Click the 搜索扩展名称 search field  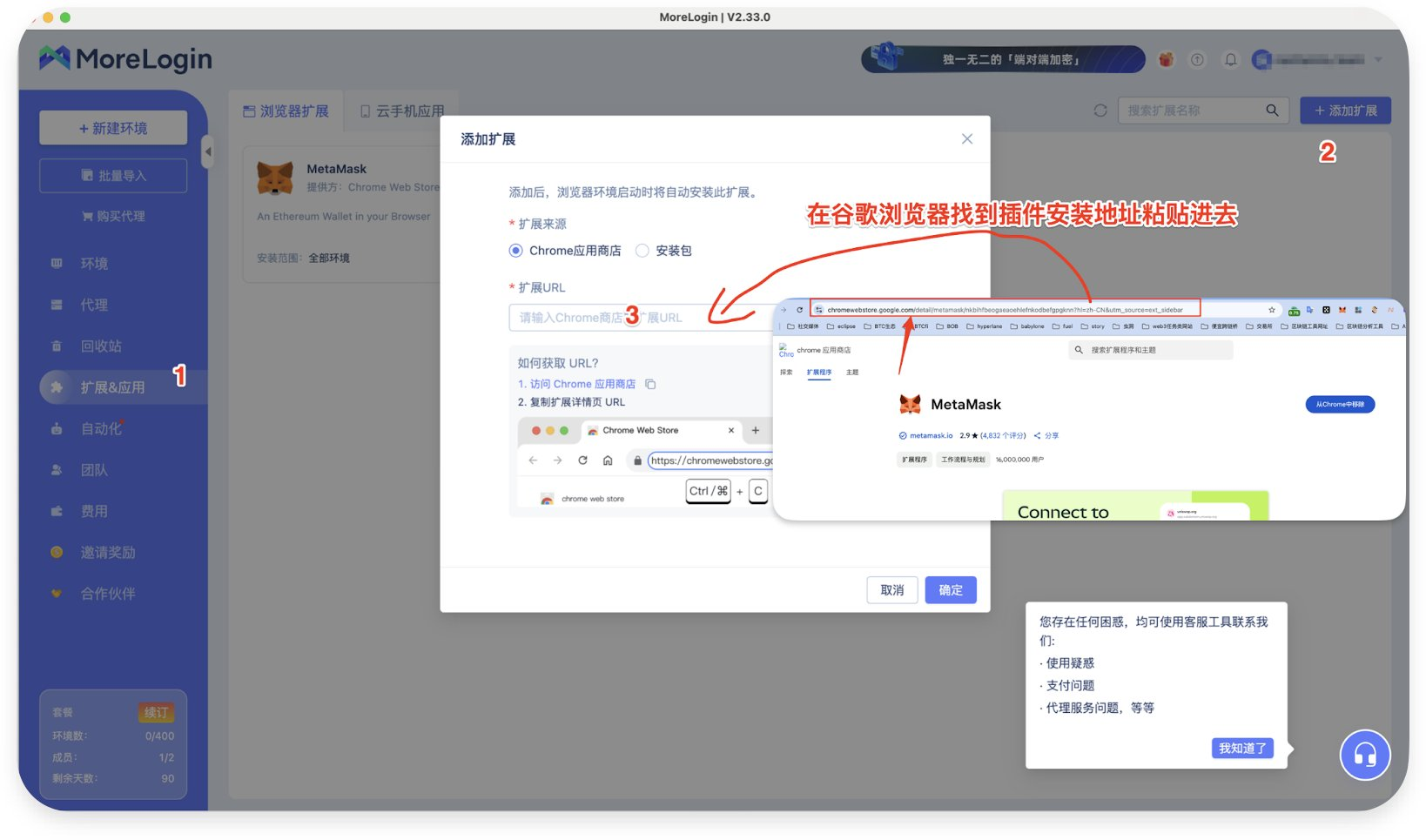pyautogui.click(x=1203, y=111)
